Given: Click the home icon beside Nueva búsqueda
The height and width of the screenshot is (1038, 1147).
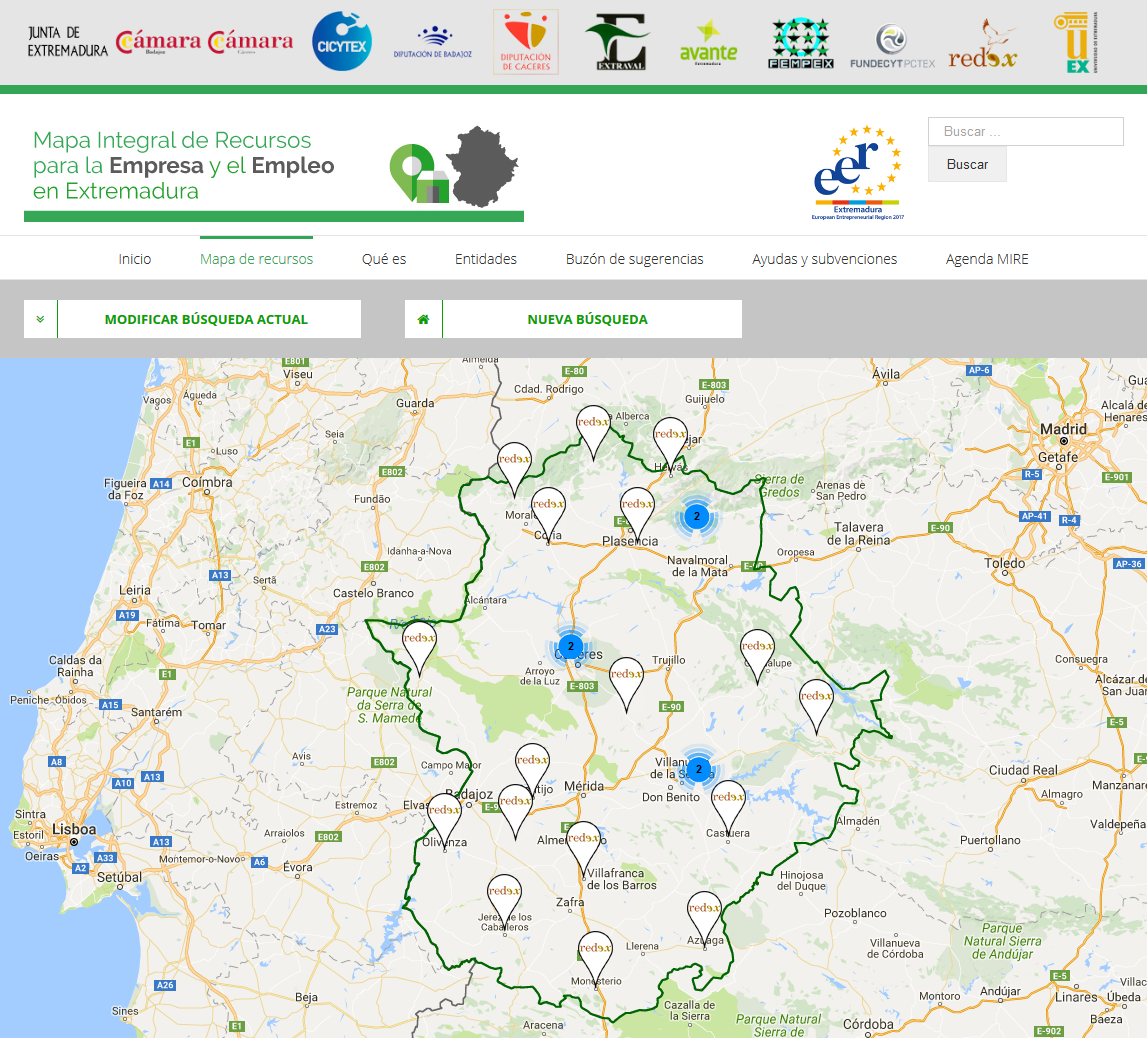Looking at the screenshot, I should (x=423, y=319).
